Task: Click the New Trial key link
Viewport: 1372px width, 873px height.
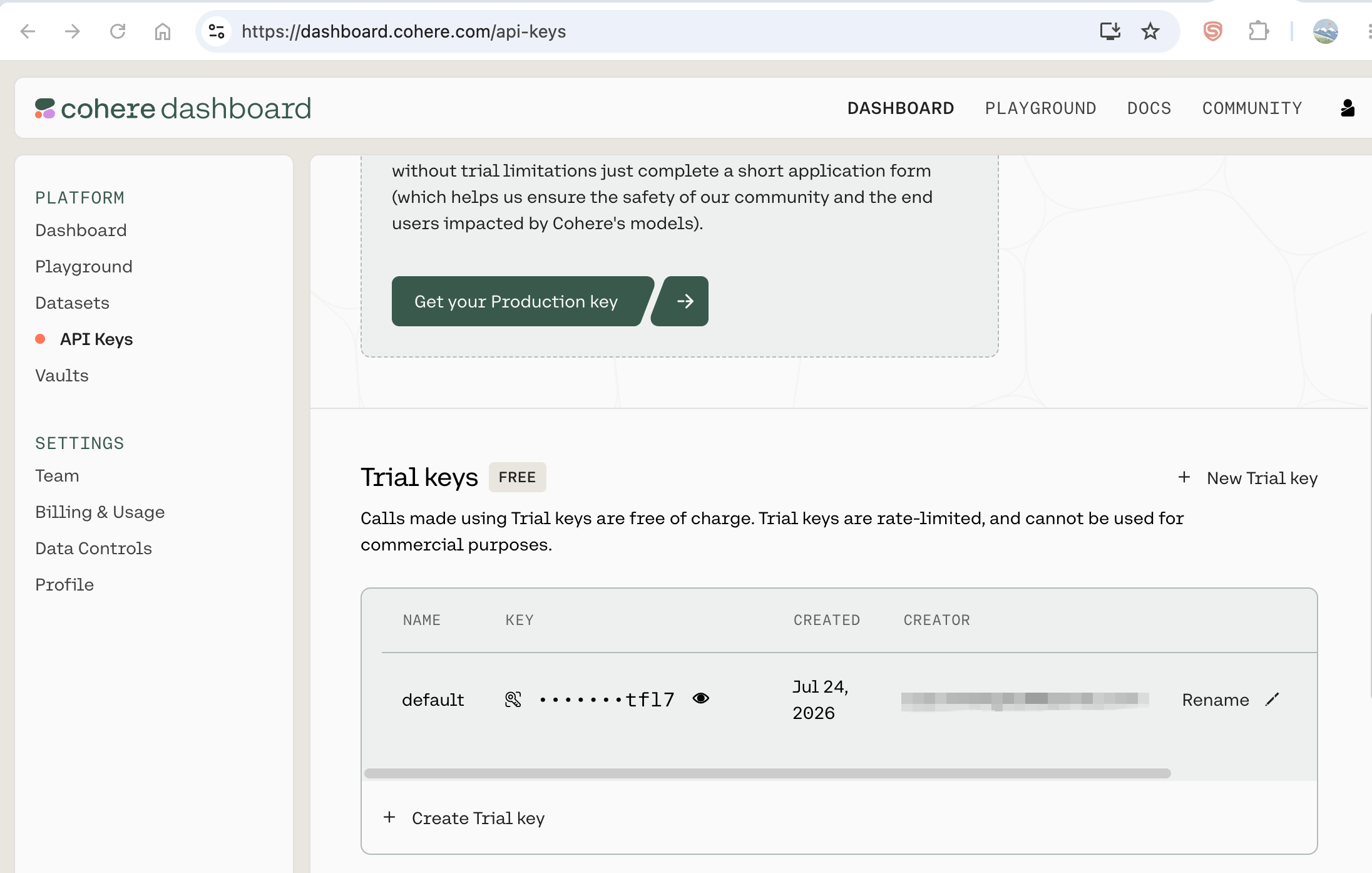Action: click(x=1262, y=478)
